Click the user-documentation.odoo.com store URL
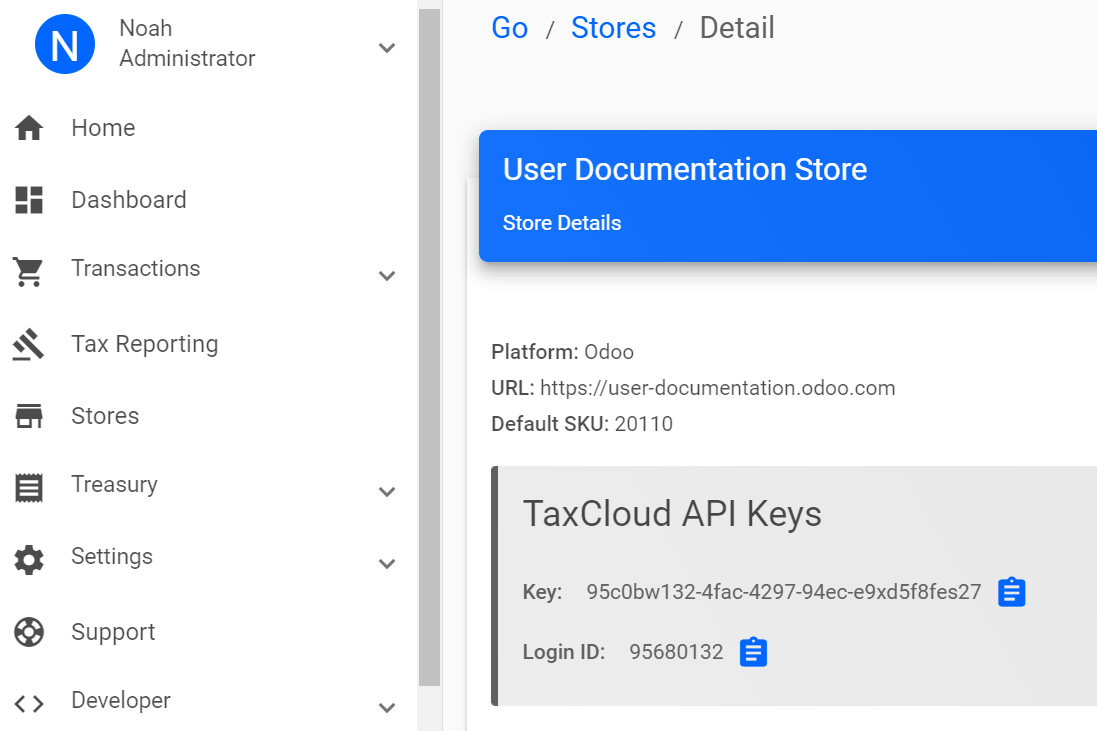Screen dimensions: 1097x731 click(x=716, y=388)
